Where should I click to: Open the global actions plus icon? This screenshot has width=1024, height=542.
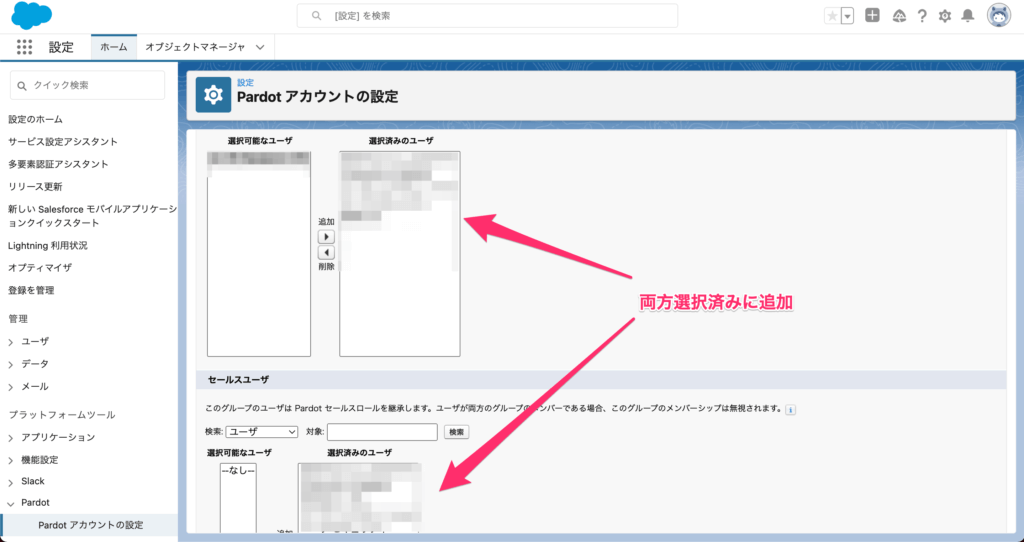coord(872,16)
